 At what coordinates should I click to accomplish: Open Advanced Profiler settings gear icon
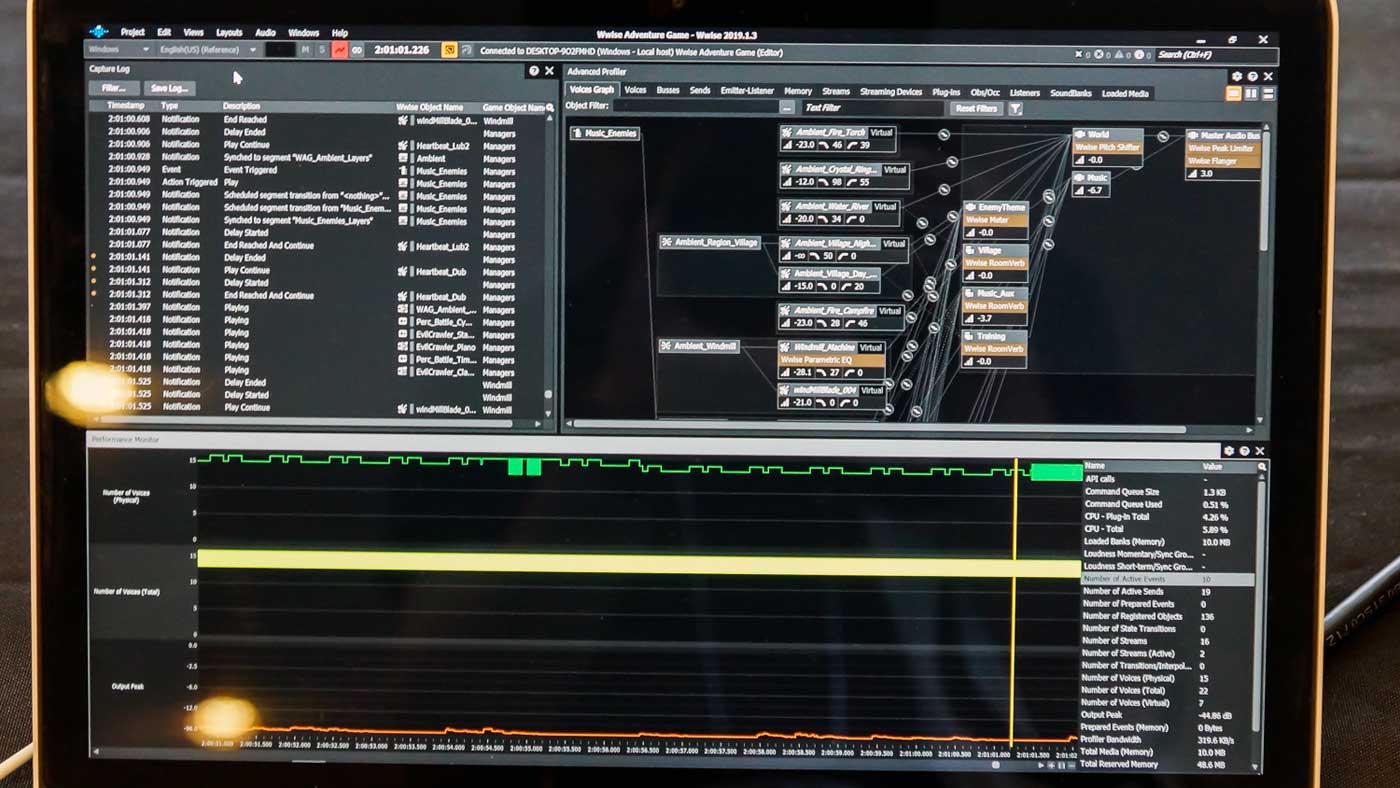pyautogui.click(x=1237, y=76)
